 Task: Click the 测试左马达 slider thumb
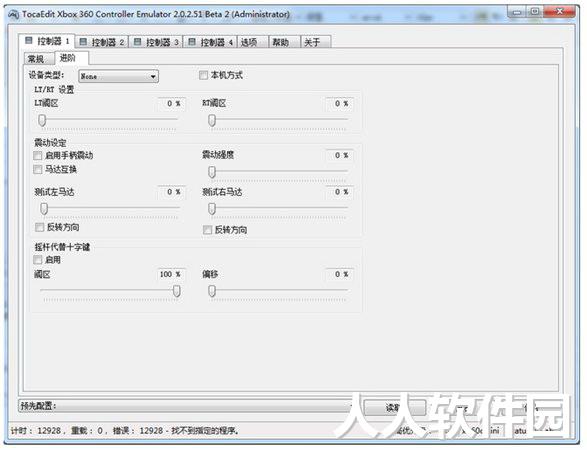[x=44, y=209]
